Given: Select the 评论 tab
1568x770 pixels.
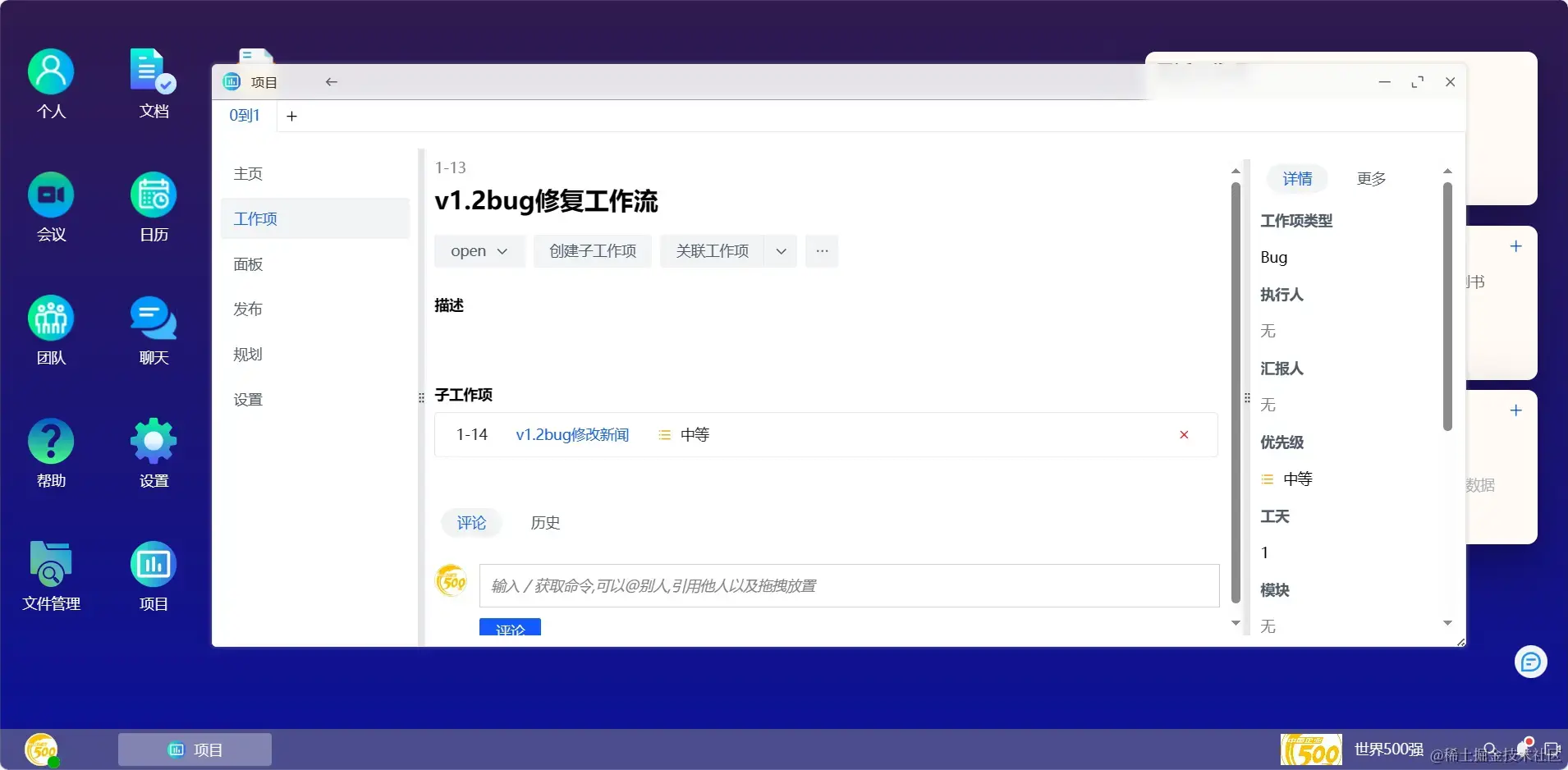Looking at the screenshot, I should [x=471, y=523].
